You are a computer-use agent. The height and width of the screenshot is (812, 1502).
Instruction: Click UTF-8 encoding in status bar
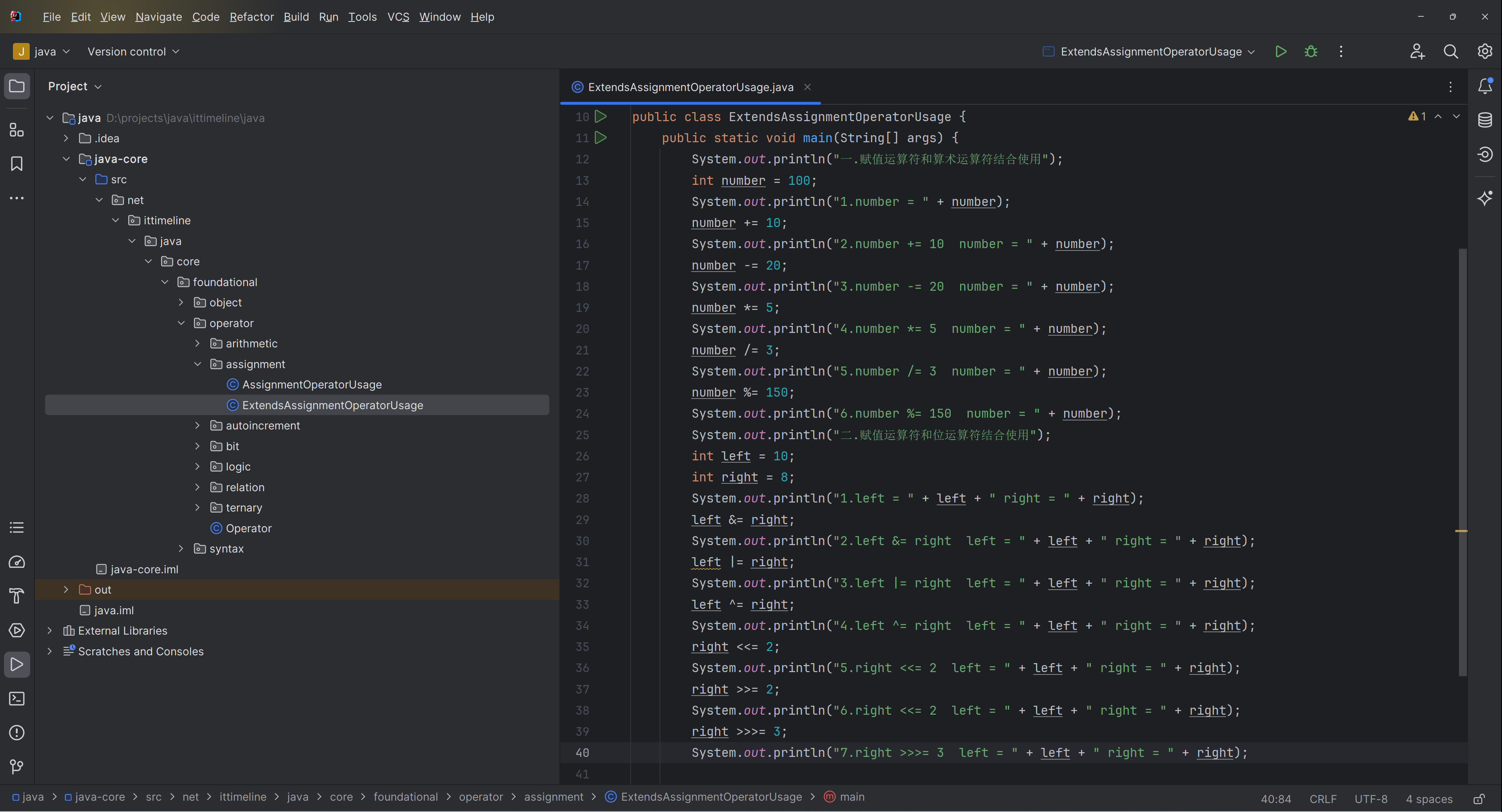(1371, 799)
